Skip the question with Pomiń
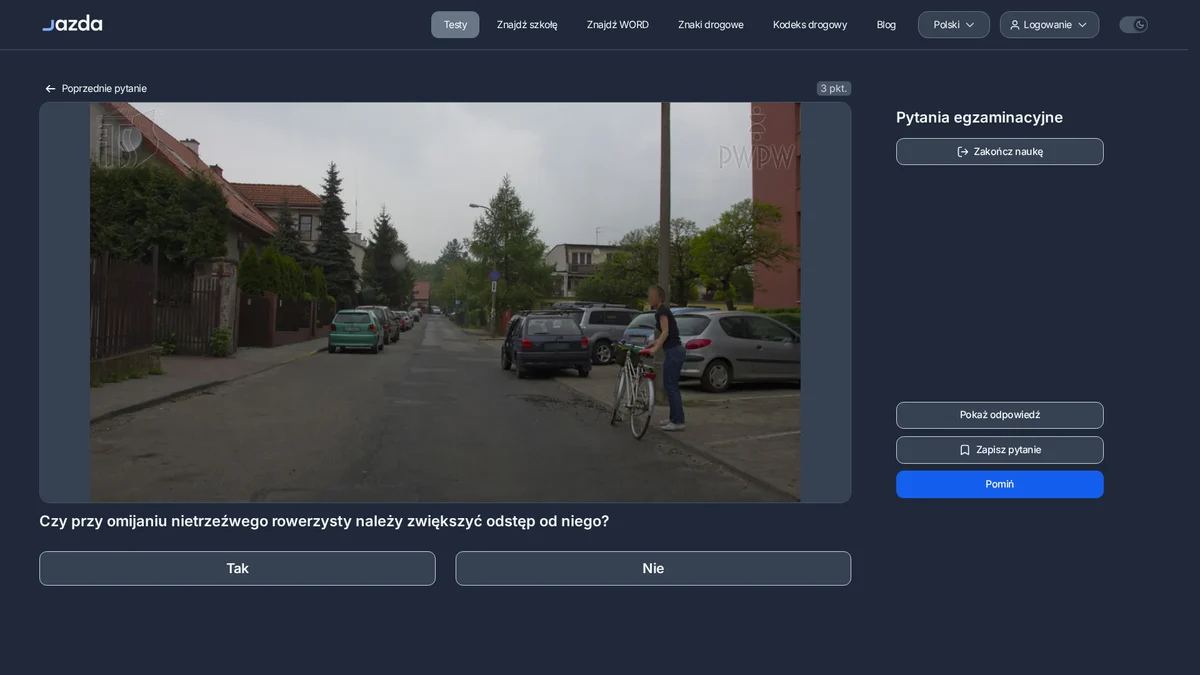1200x675 pixels. [x=1000, y=484]
